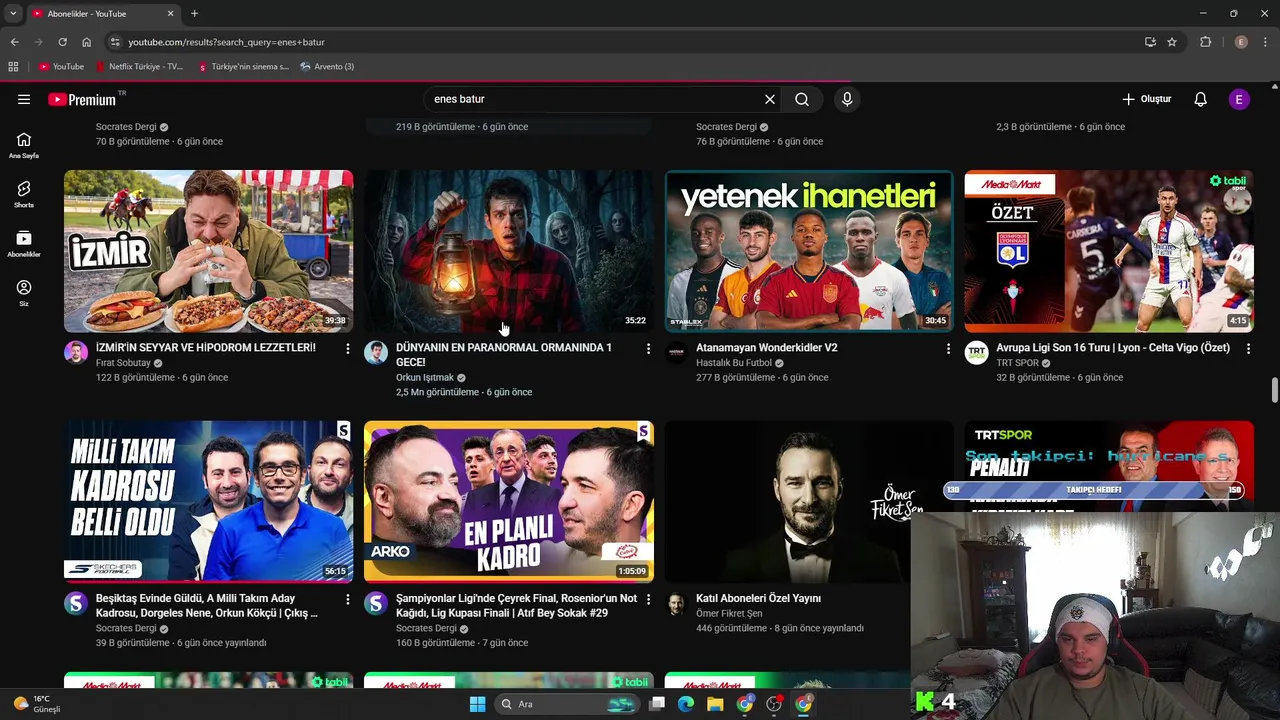Open Fırat Sobutay channel avatar

(x=76, y=352)
